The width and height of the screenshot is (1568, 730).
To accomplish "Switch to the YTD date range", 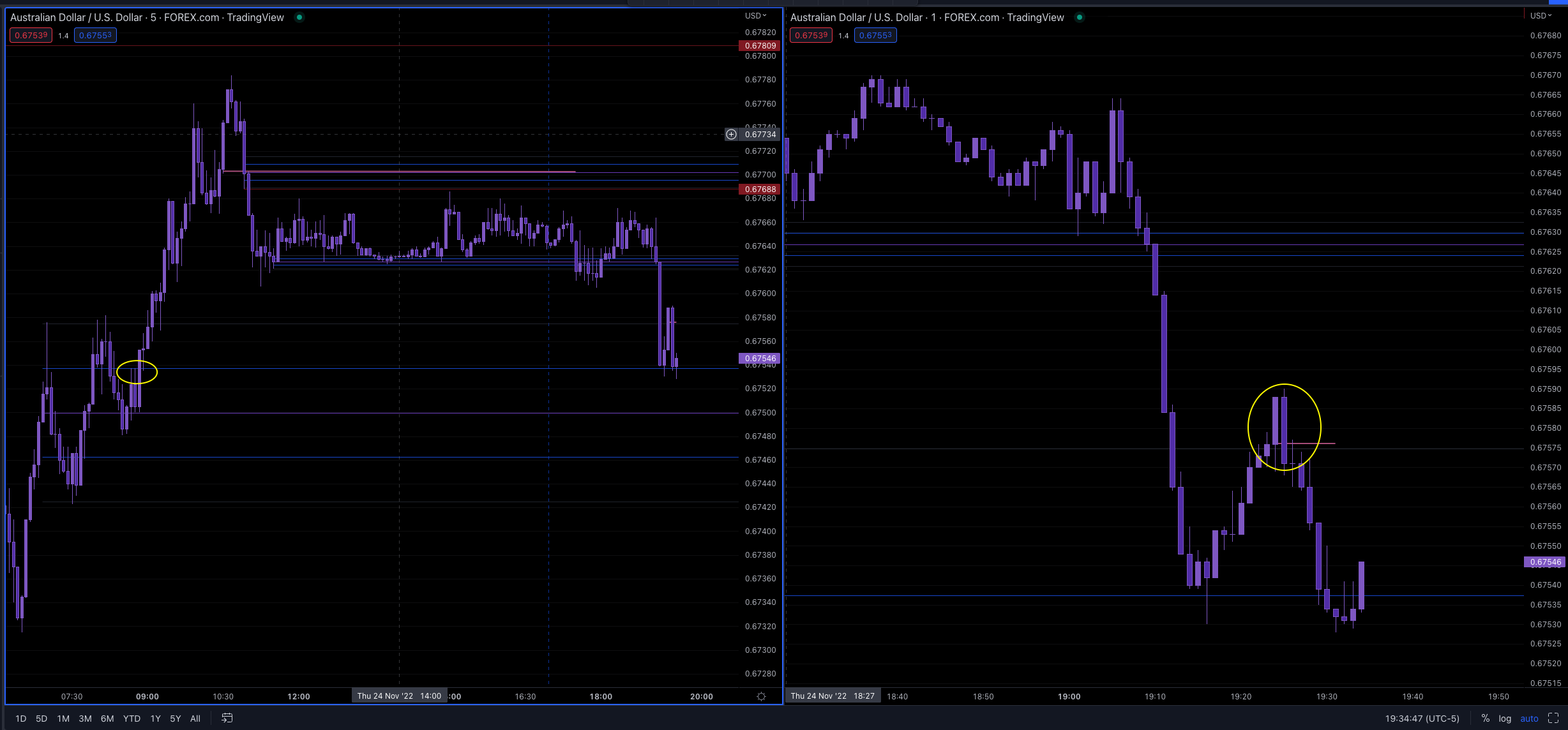I will click(x=132, y=718).
